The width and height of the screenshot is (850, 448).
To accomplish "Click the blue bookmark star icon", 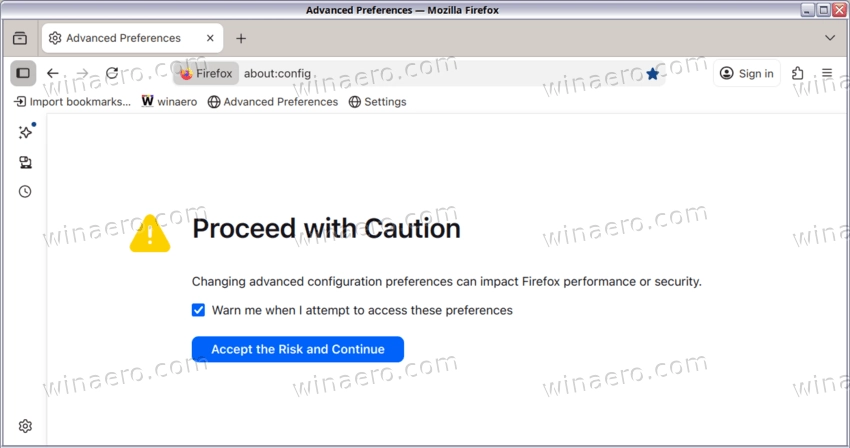I will pyautogui.click(x=652, y=73).
